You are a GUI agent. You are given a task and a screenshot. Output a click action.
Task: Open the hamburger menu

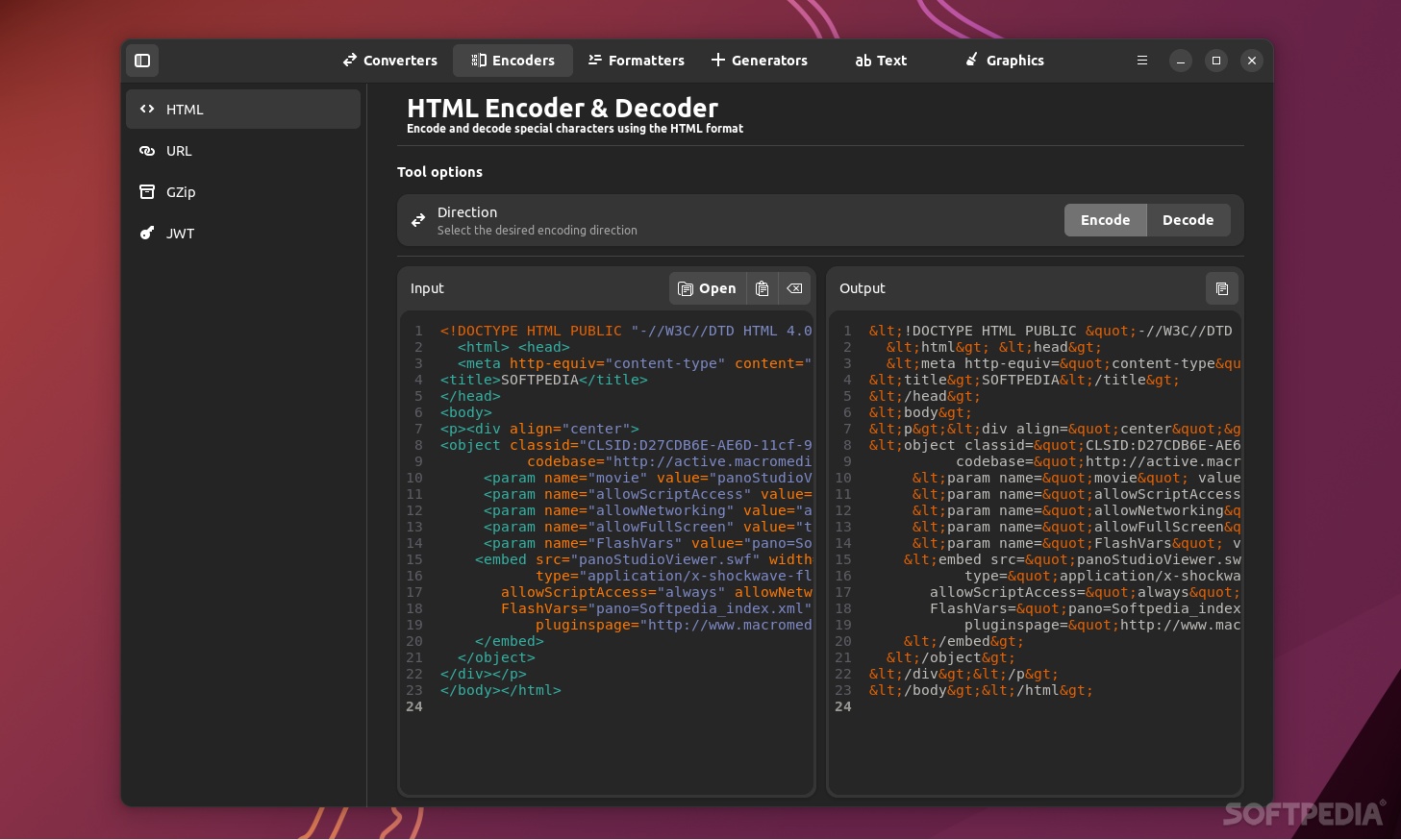click(1142, 61)
